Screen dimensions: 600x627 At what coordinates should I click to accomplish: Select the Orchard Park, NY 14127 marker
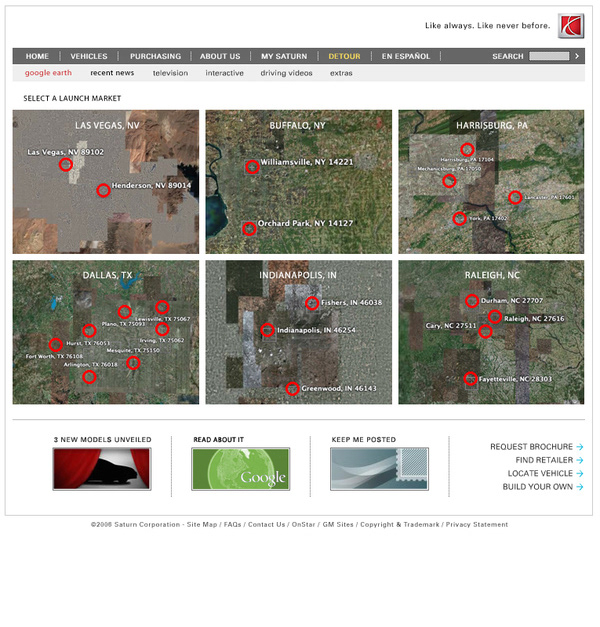point(249,229)
